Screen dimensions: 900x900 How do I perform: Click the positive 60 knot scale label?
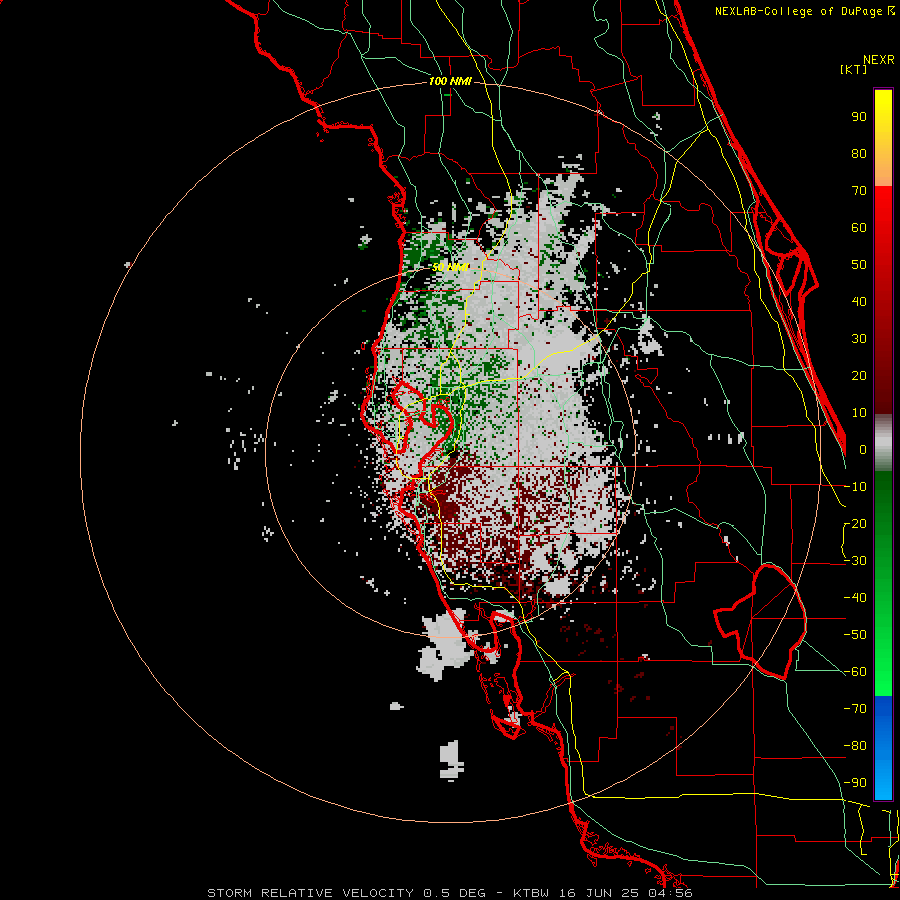[859, 227]
